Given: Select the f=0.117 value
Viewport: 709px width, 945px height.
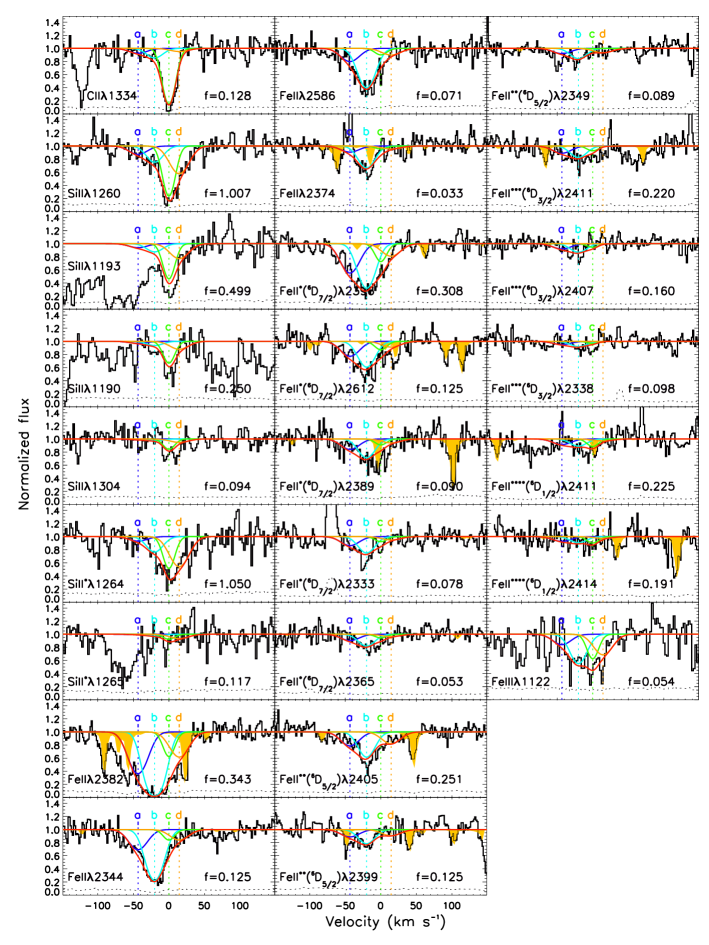Looking at the screenshot, I should tap(228, 681).
